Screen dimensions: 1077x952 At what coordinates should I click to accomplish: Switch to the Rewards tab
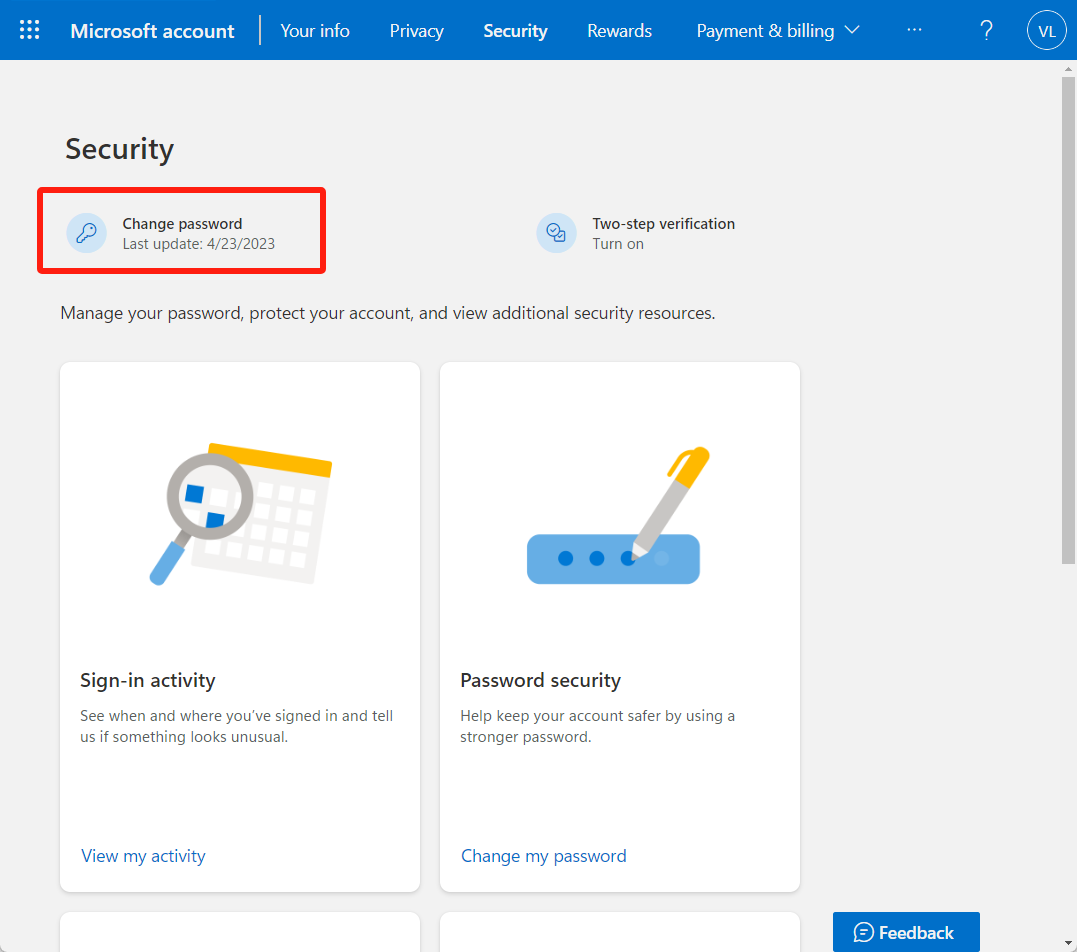coord(619,31)
